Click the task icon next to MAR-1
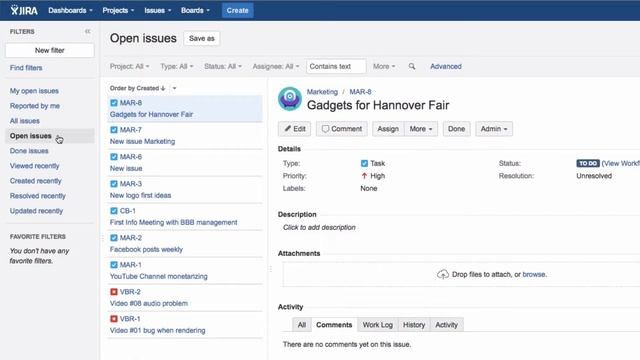Viewport: 640px width, 360px height. [114, 264]
